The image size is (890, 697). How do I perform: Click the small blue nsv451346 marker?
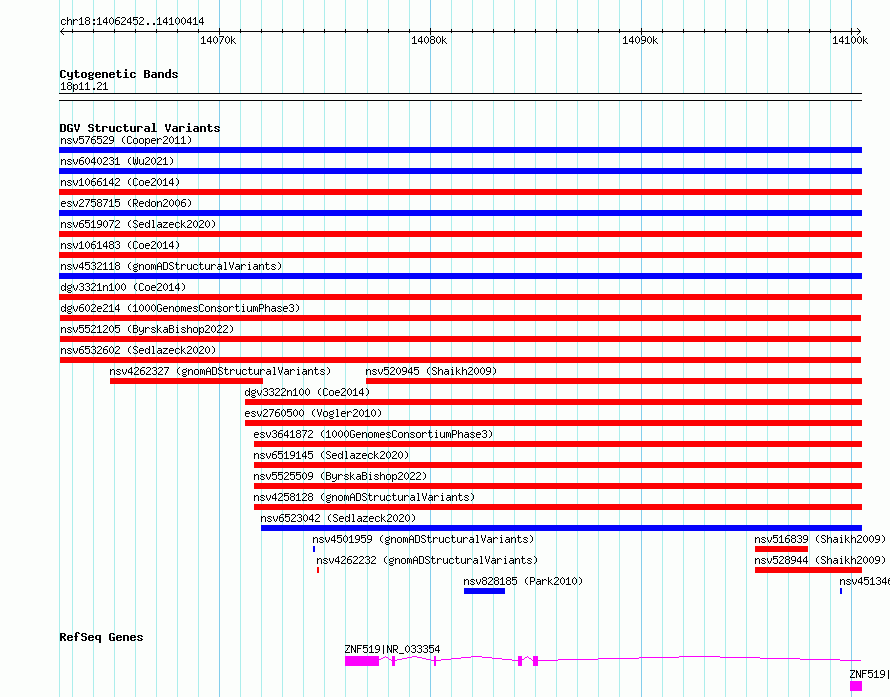tap(841, 591)
